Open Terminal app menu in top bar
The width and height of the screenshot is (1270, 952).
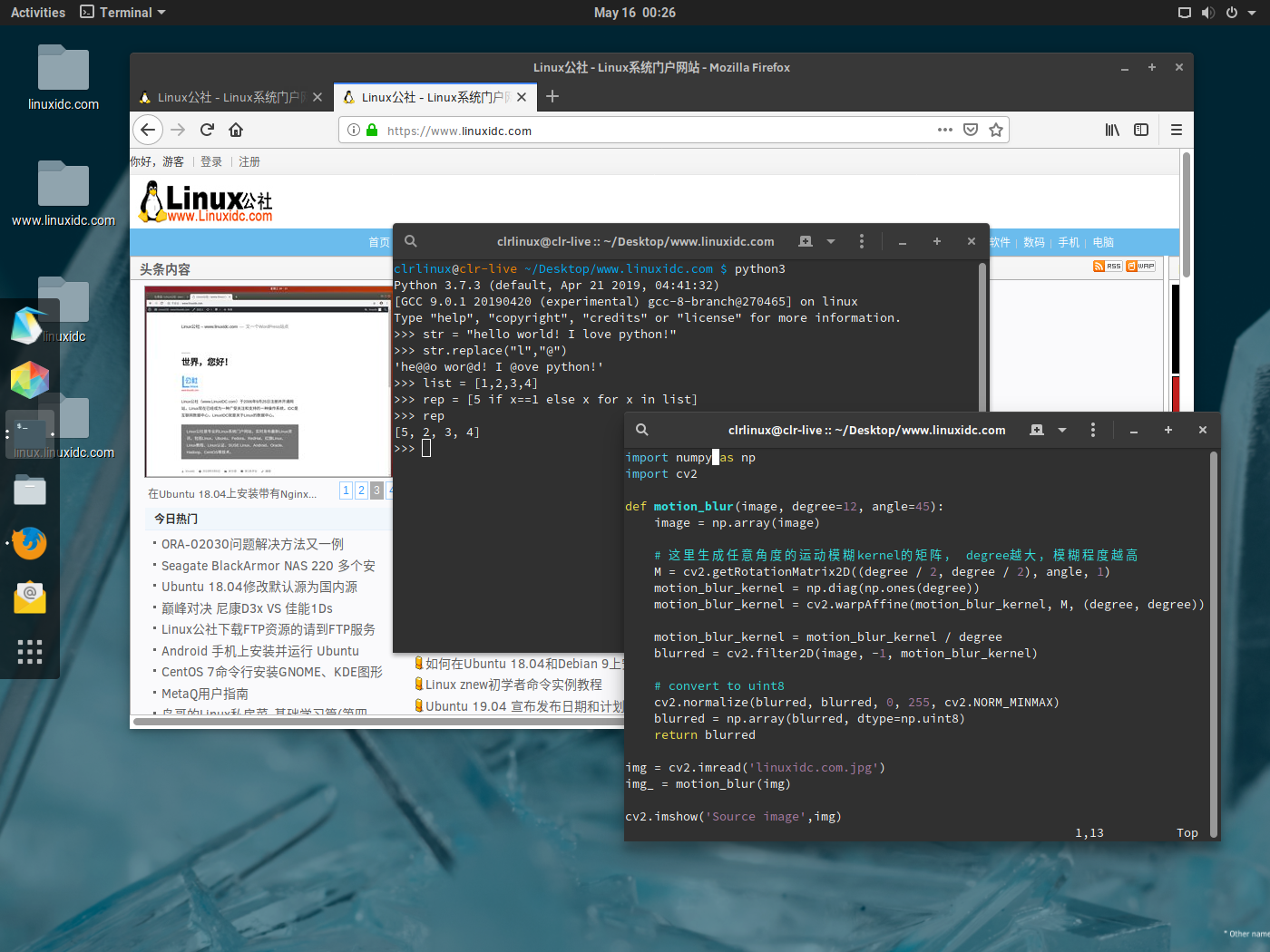tap(123, 13)
